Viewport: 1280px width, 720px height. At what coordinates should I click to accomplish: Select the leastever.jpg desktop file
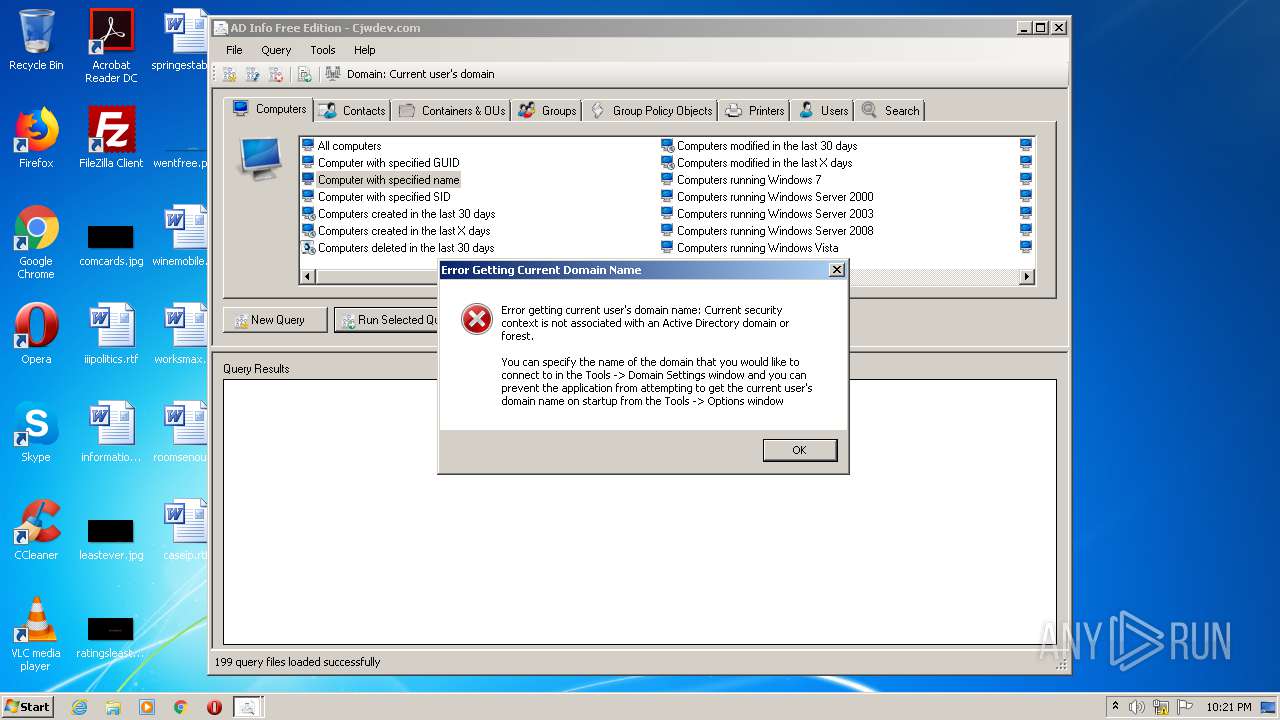tap(111, 539)
